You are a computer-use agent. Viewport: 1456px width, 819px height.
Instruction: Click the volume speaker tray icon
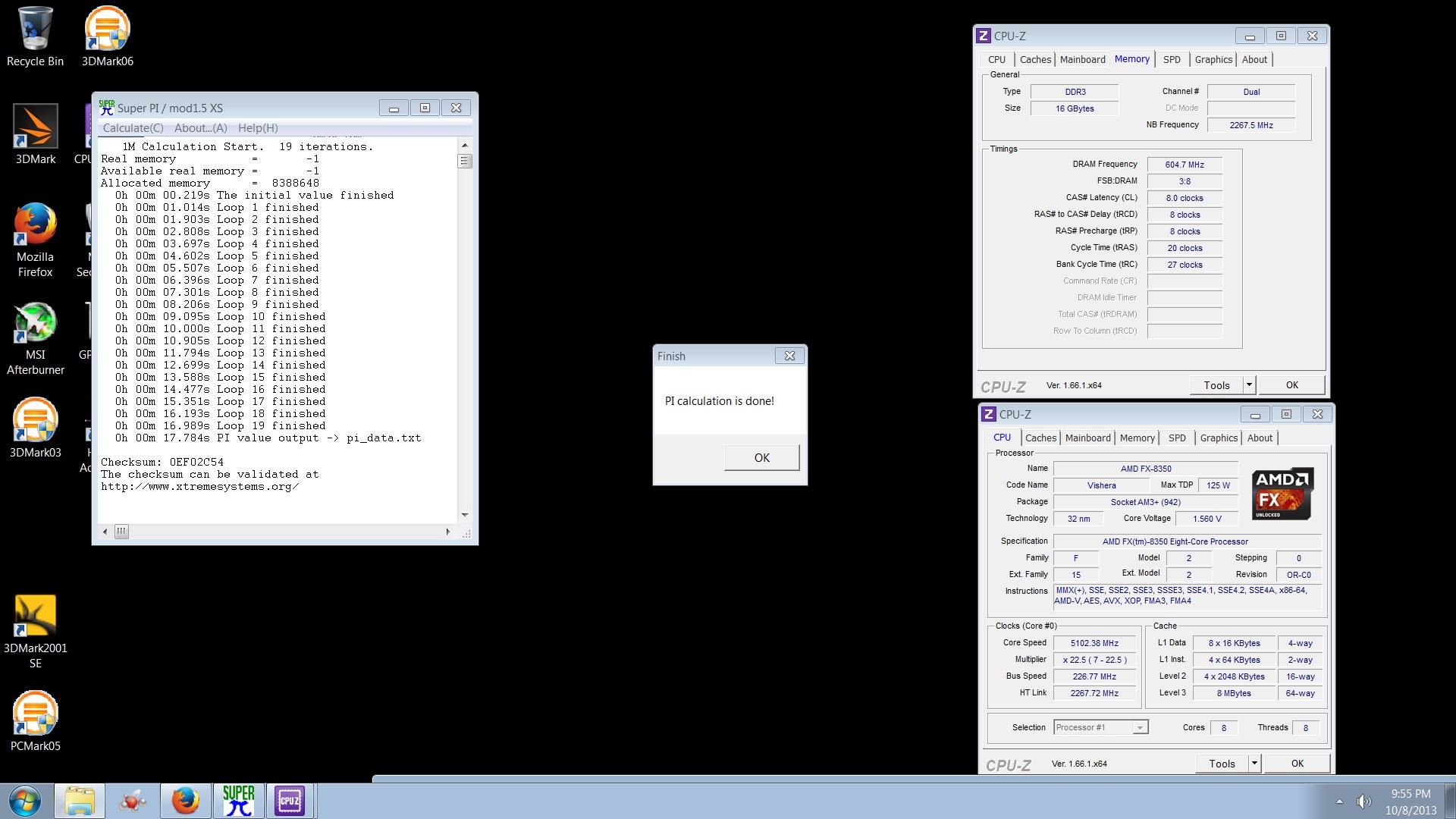[1363, 802]
